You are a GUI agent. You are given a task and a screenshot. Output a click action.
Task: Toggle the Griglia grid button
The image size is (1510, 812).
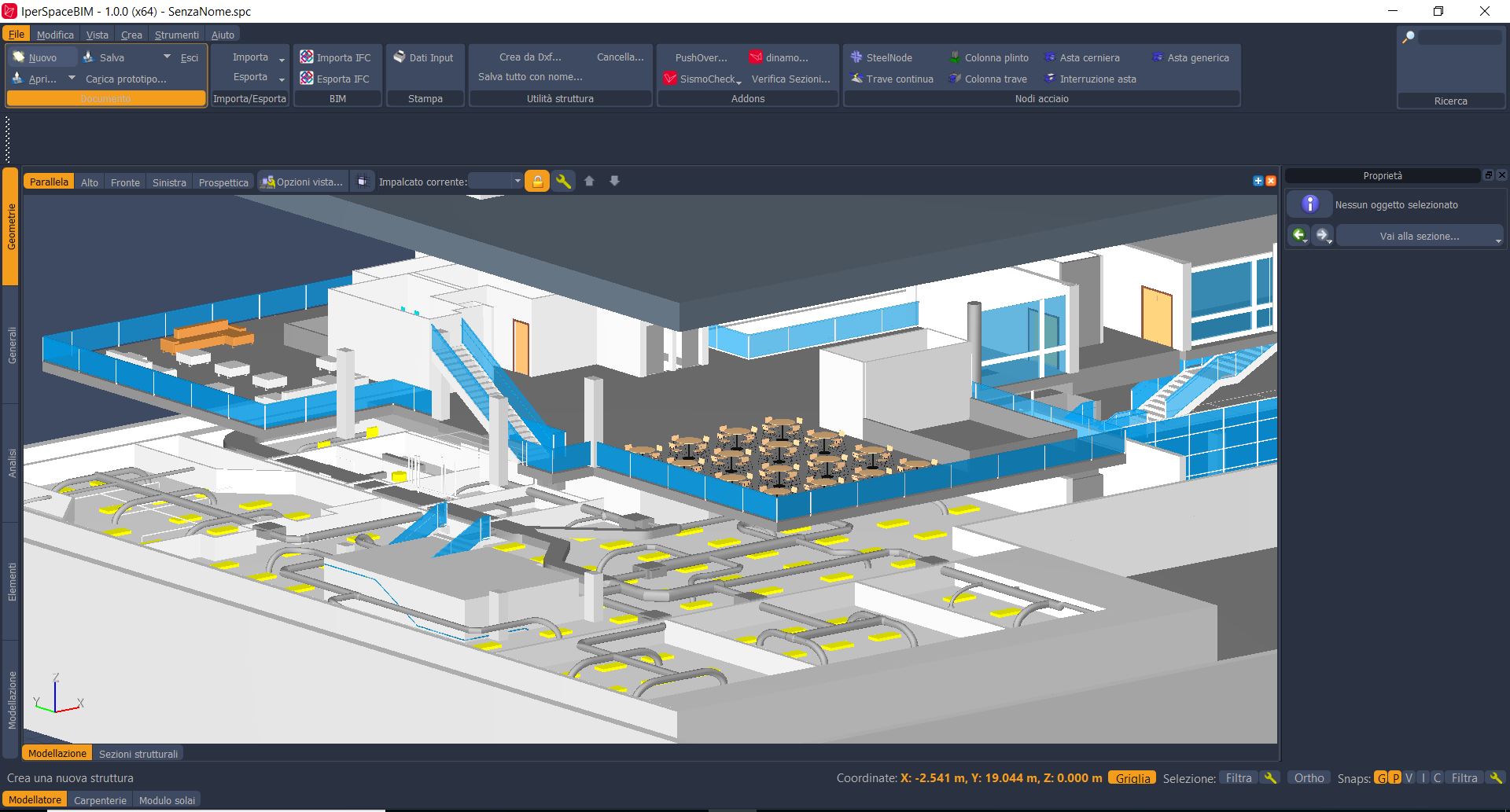(1132, 777)
